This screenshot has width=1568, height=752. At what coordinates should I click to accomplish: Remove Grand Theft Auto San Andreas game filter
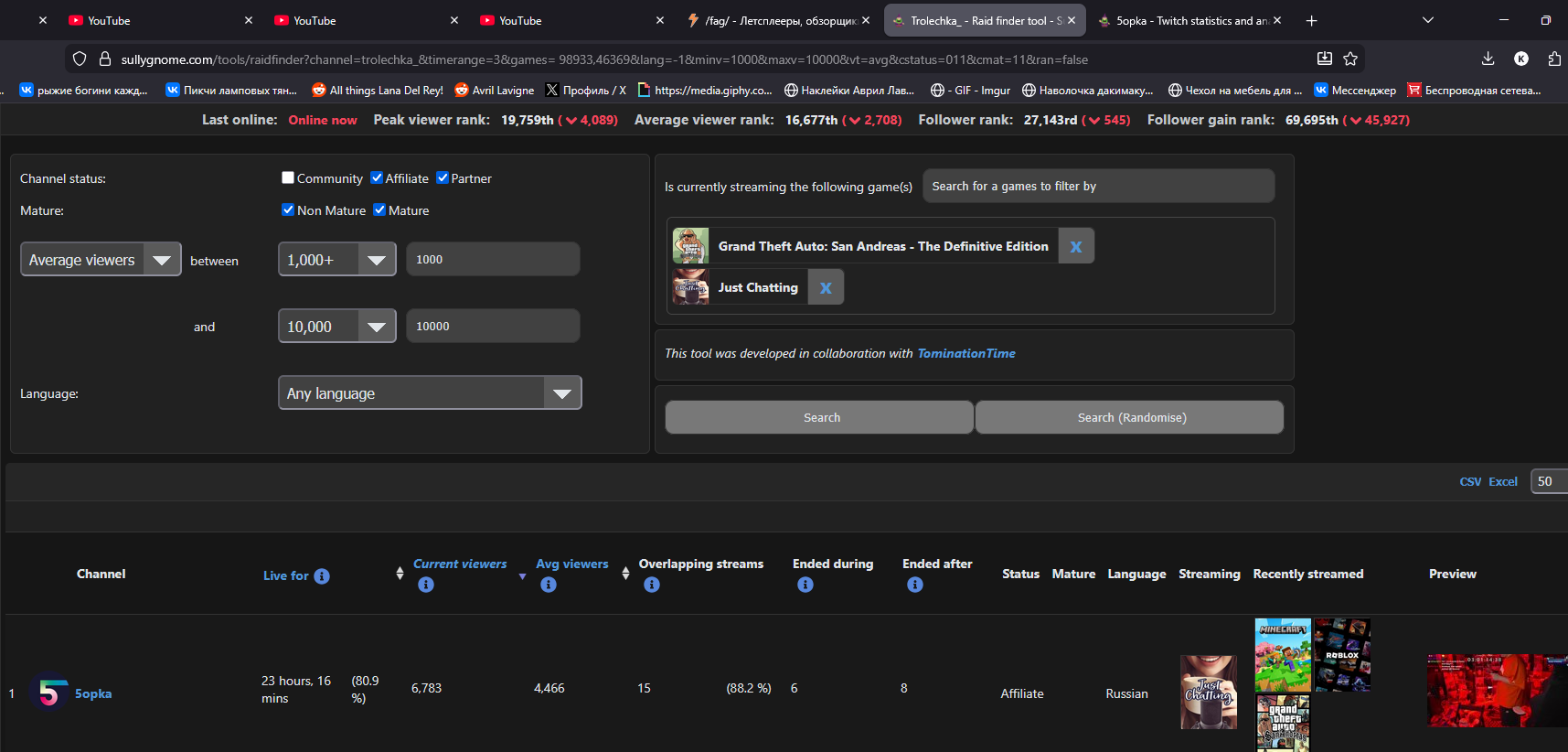[x=1076, y=246]
